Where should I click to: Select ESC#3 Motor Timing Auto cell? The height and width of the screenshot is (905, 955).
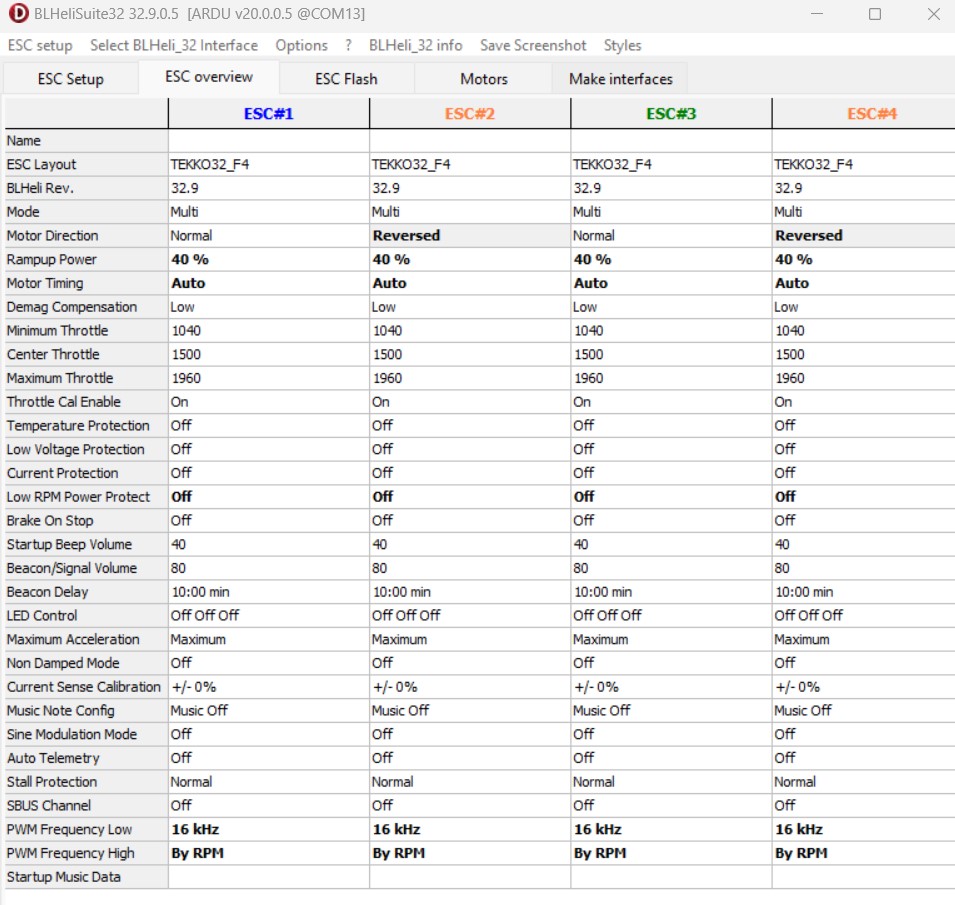click(x=671, y=283)
